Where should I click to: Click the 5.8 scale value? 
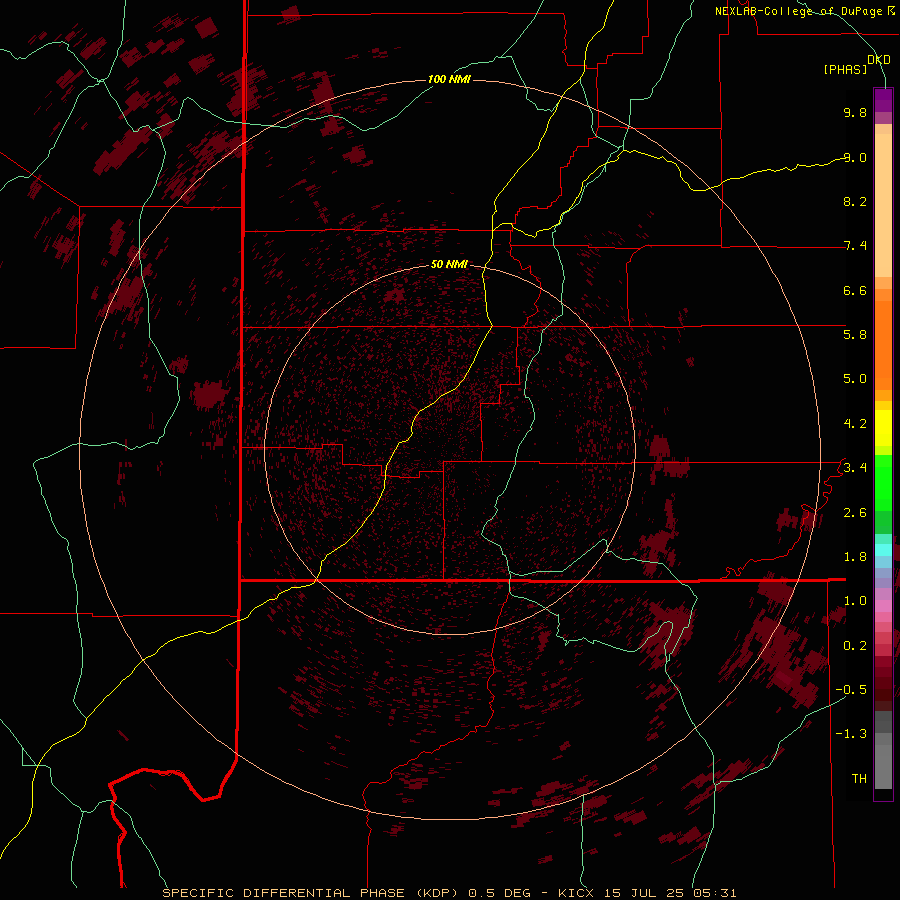pos(855,335)
